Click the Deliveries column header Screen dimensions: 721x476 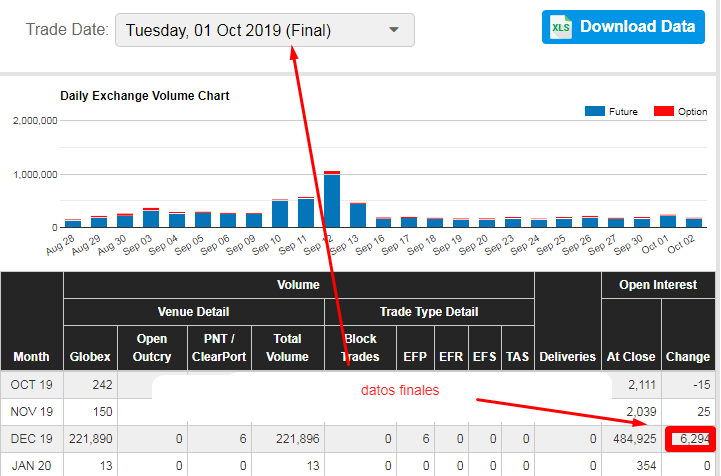coord(567,356)
